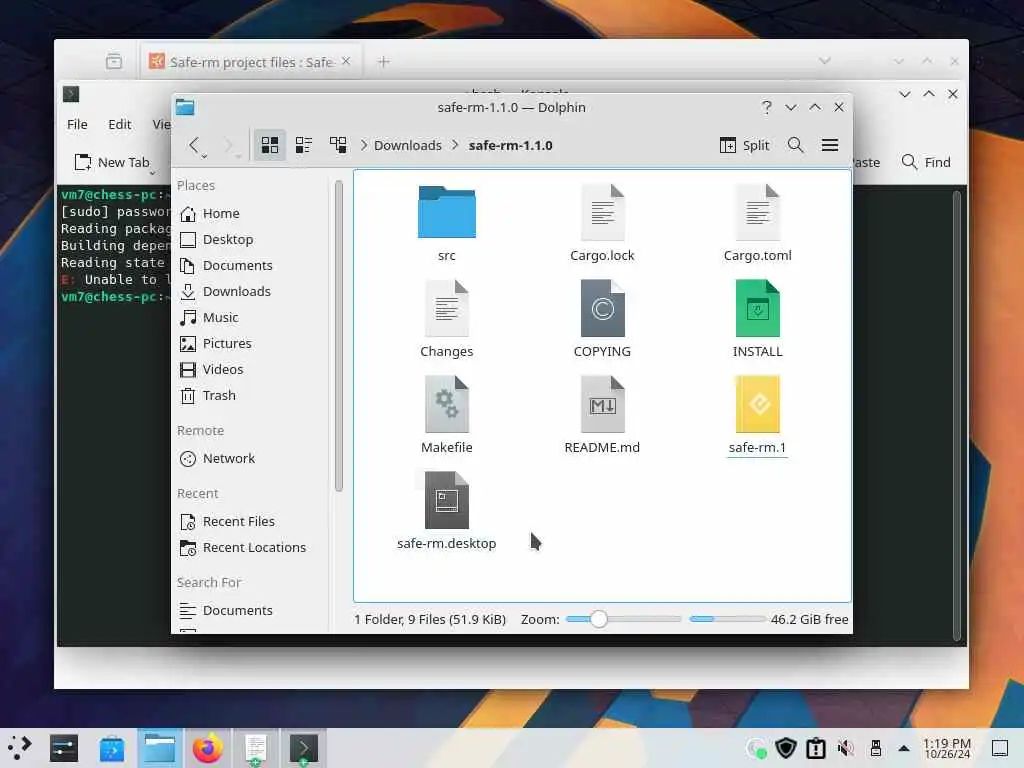Go forward in Dolphin
Image resolution: width=1024 pixels, height=768 pixels.
coord(229,145)
